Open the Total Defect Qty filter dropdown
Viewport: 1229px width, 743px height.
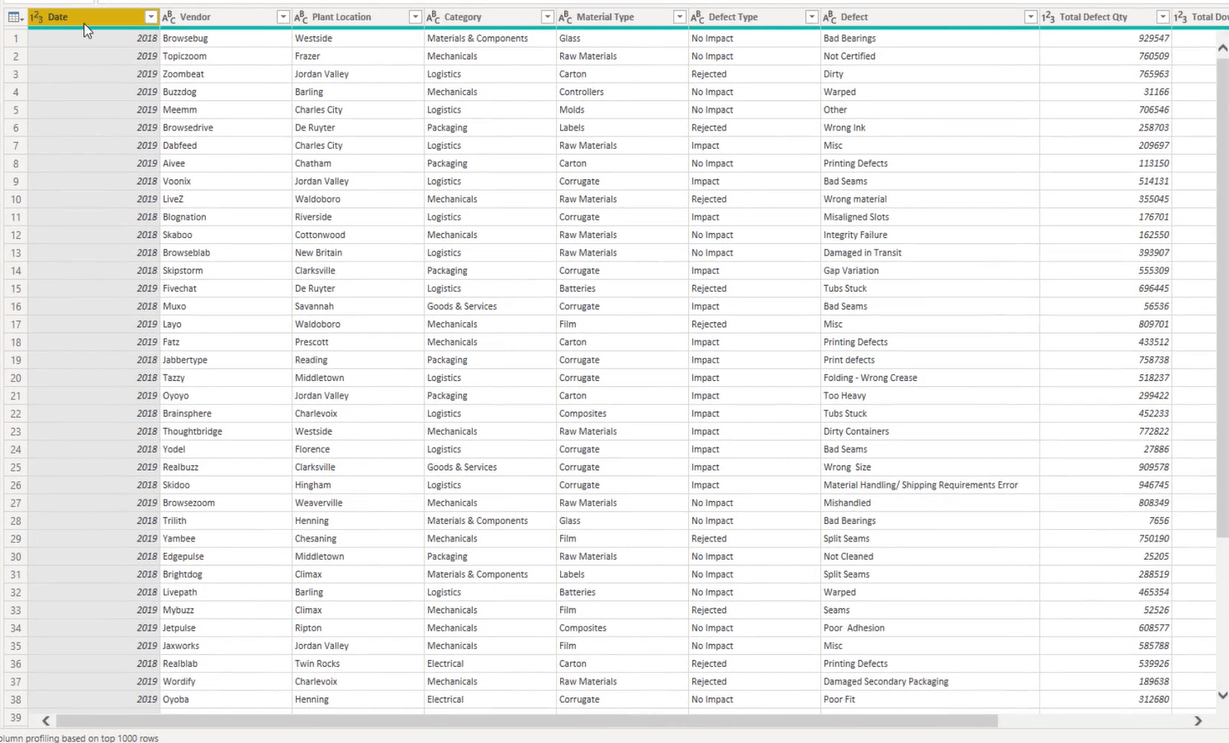point(1162,17)
